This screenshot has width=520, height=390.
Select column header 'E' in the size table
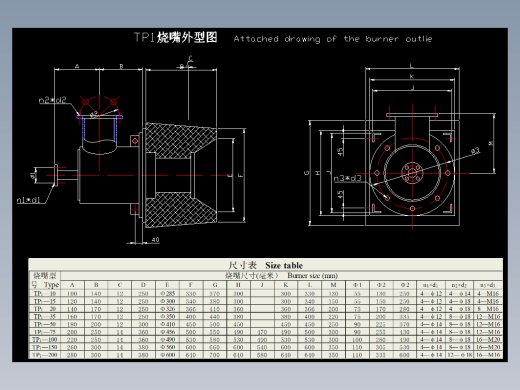(x=167, y=285)
